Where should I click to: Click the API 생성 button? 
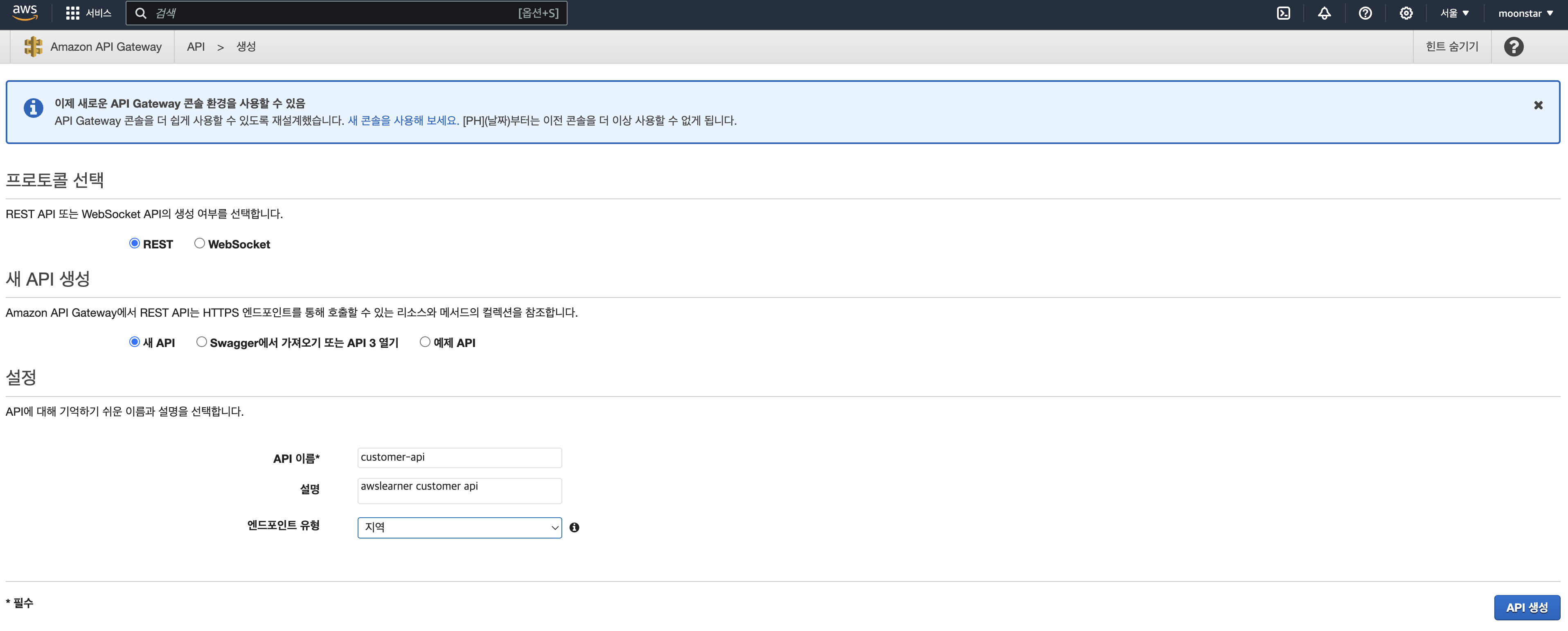point(1527,607)
